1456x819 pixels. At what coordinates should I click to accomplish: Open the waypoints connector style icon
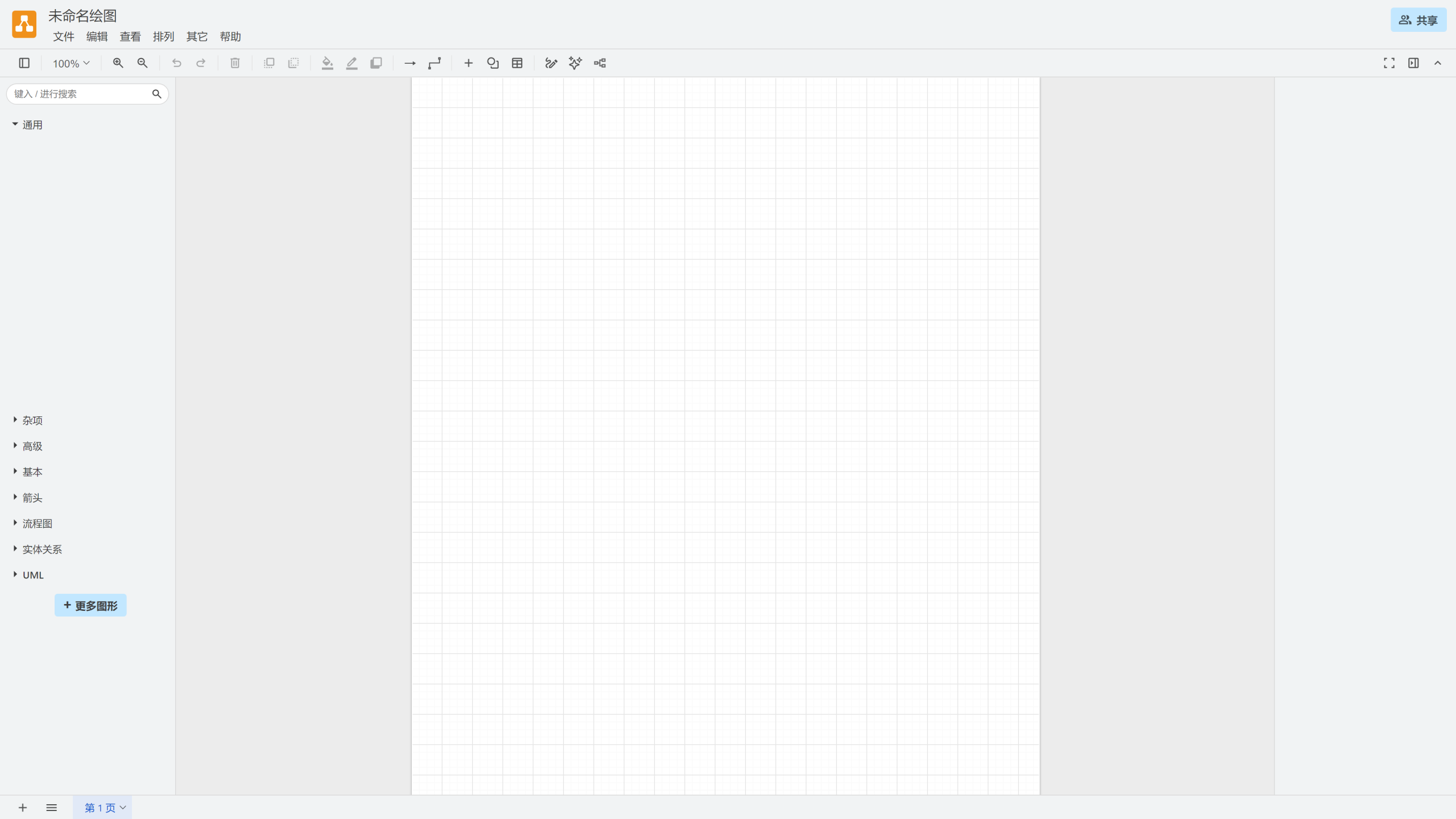click(435, 63)
